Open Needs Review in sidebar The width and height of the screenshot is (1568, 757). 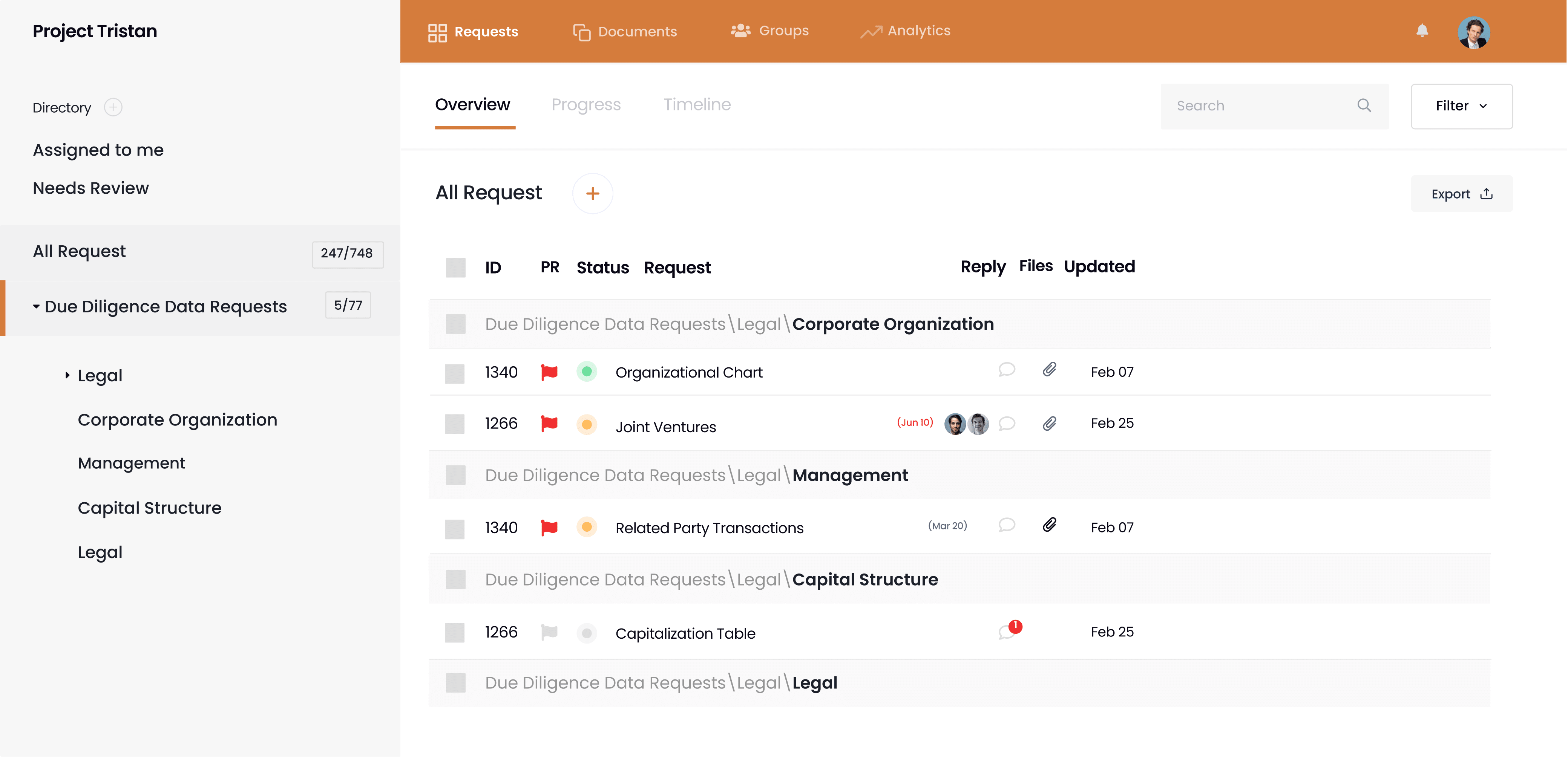(x=91, y=188)
